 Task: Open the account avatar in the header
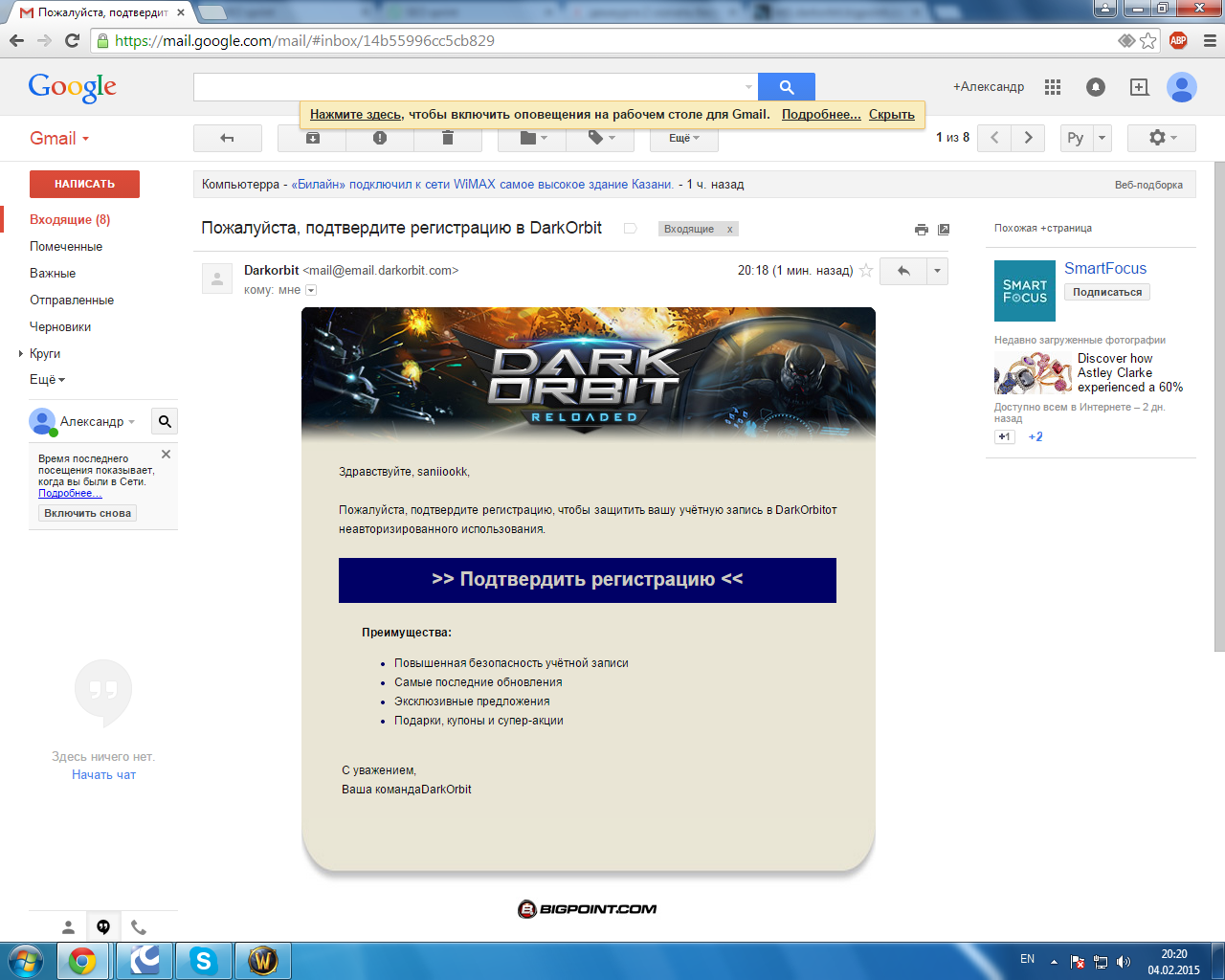click(1182, 87)
